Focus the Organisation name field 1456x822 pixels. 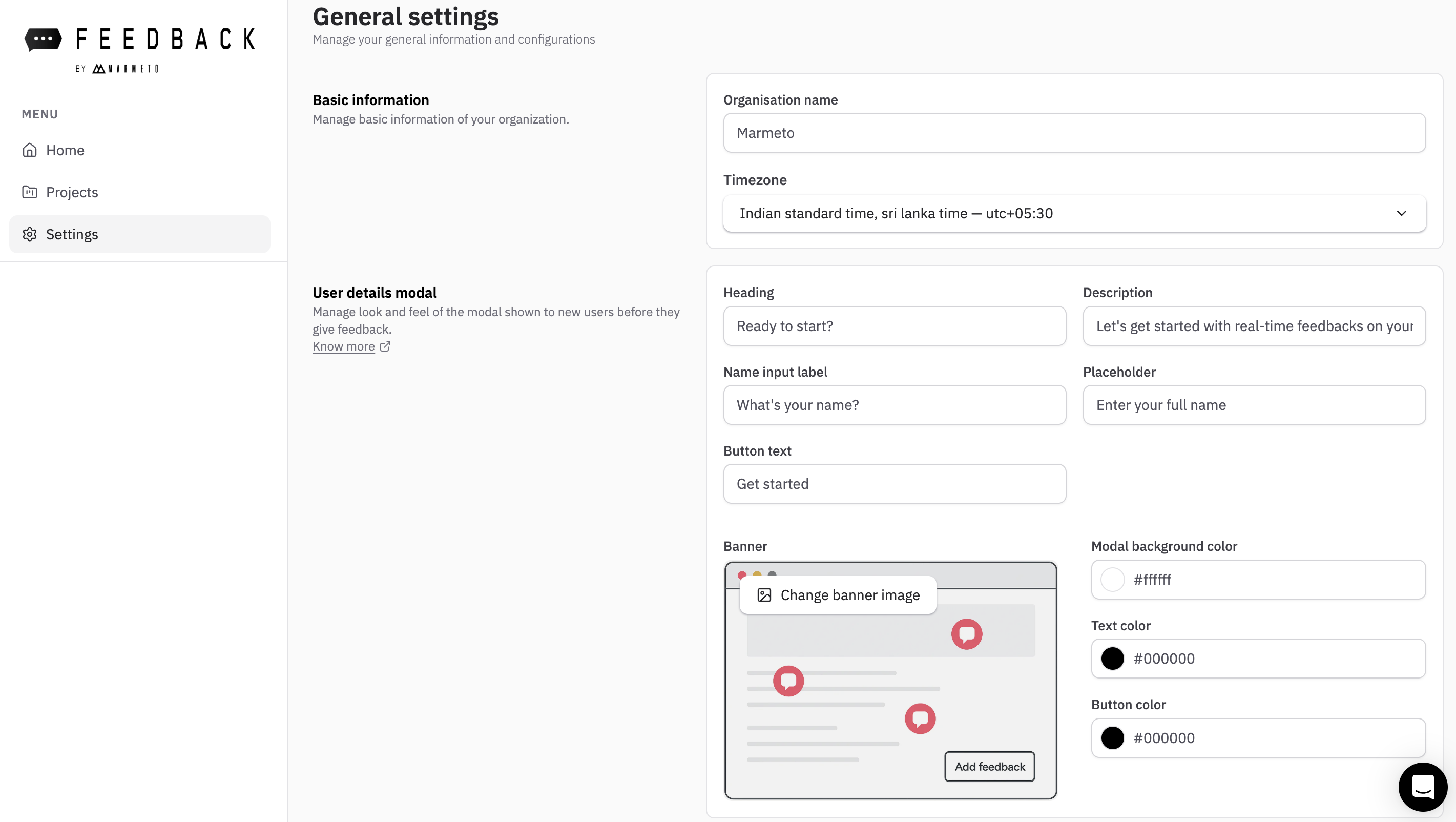[x=1074, y=133]
